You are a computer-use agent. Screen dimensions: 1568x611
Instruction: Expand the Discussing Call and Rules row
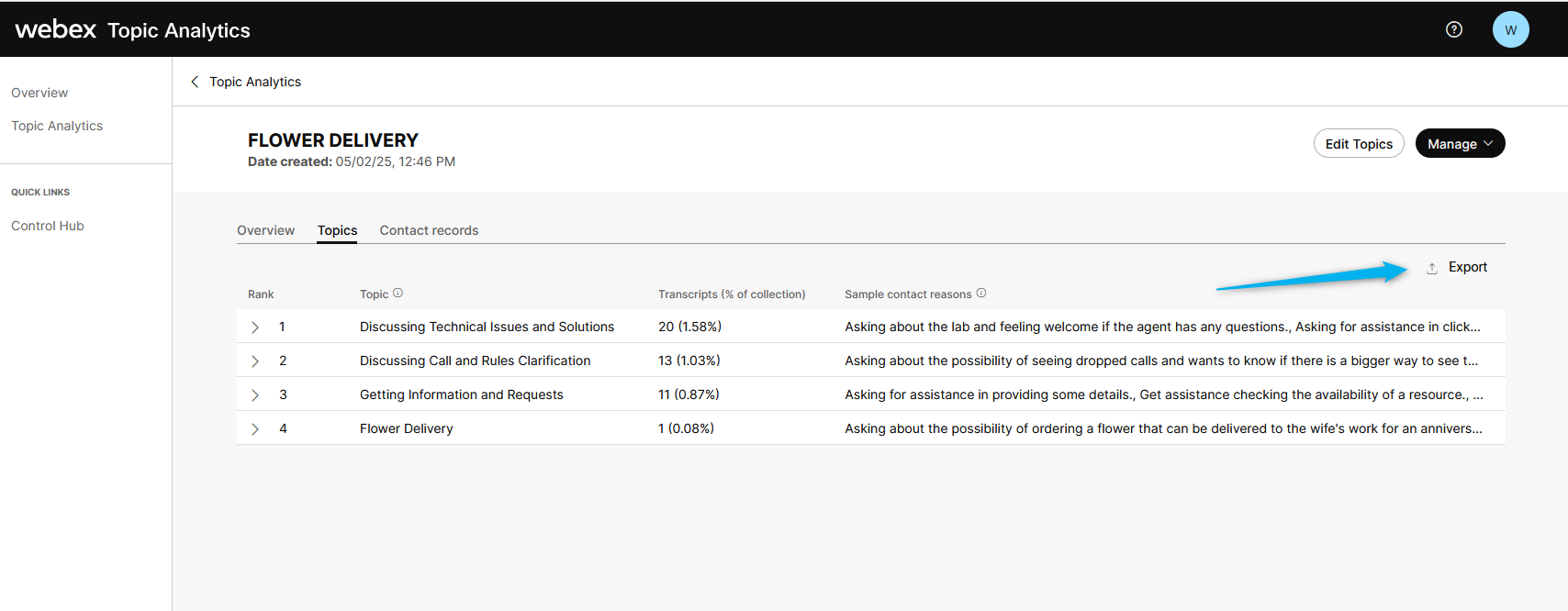pos(255,361)
